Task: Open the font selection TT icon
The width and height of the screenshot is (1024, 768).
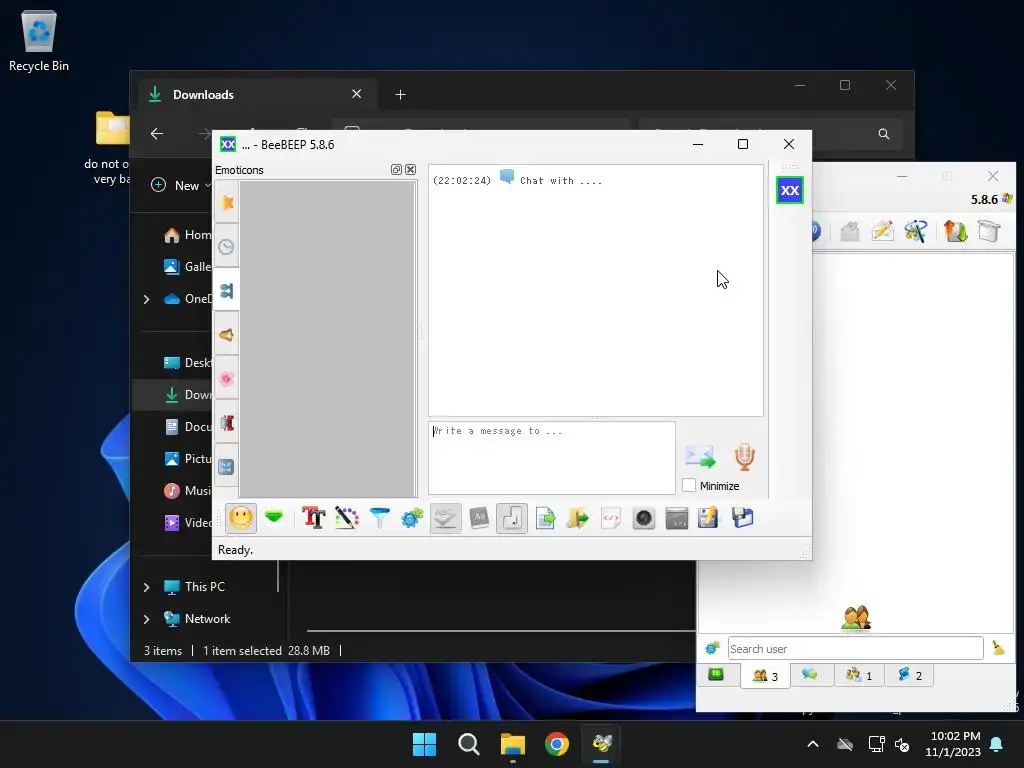Action: pos(314,519)
